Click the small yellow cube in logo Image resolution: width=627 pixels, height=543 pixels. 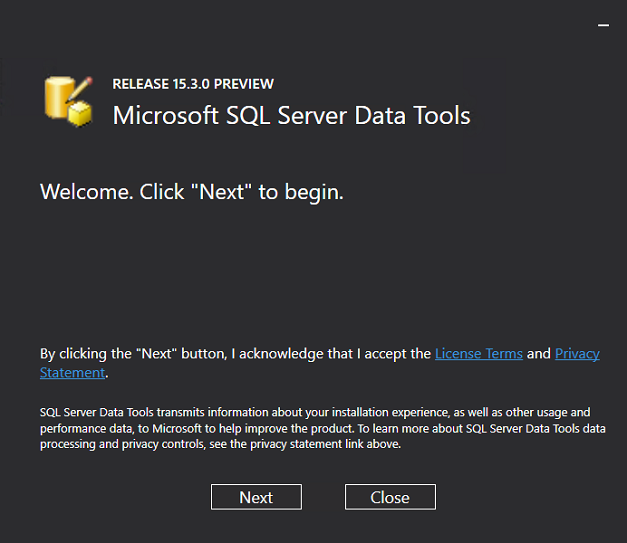click(x=80, y=114)
